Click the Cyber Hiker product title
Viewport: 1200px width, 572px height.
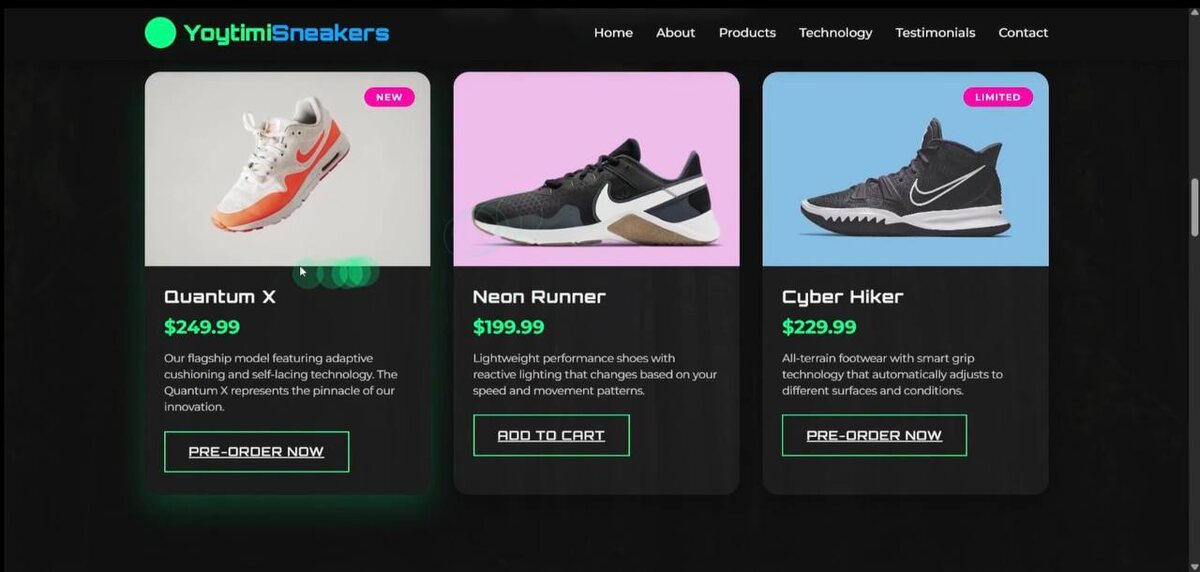[x=842, y=297]
